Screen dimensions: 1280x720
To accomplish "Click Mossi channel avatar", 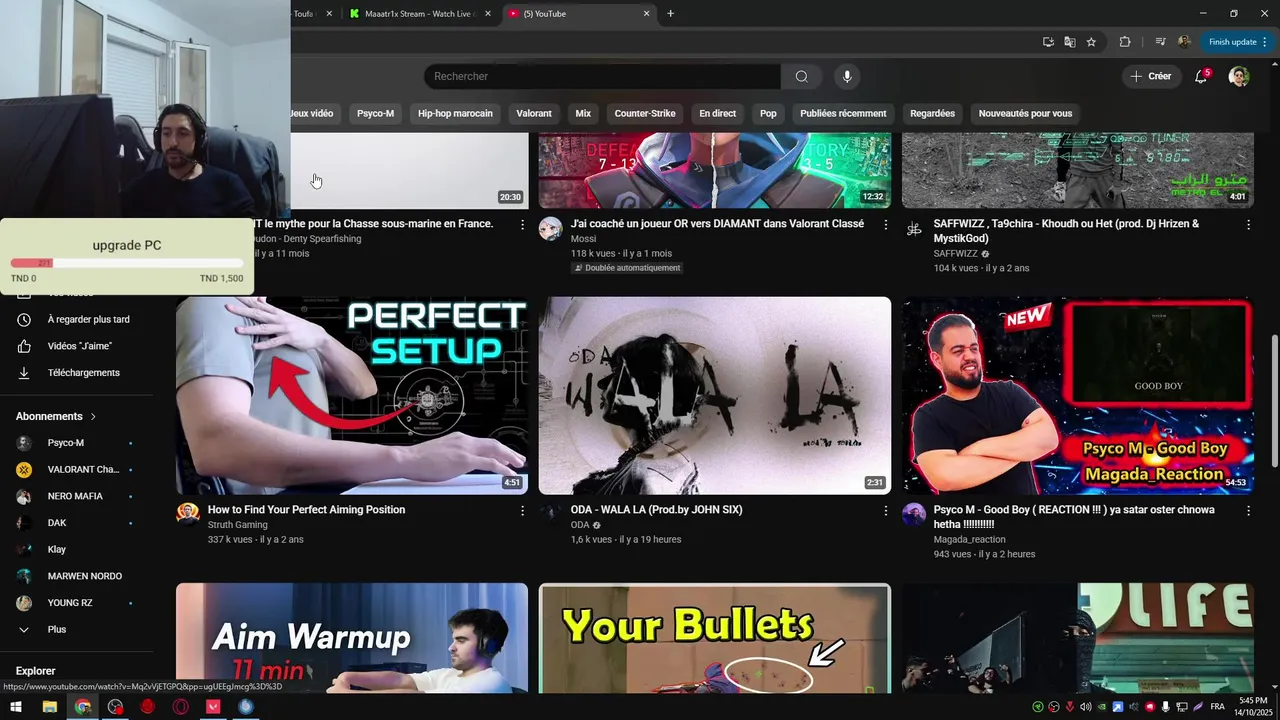I will 551,228.
